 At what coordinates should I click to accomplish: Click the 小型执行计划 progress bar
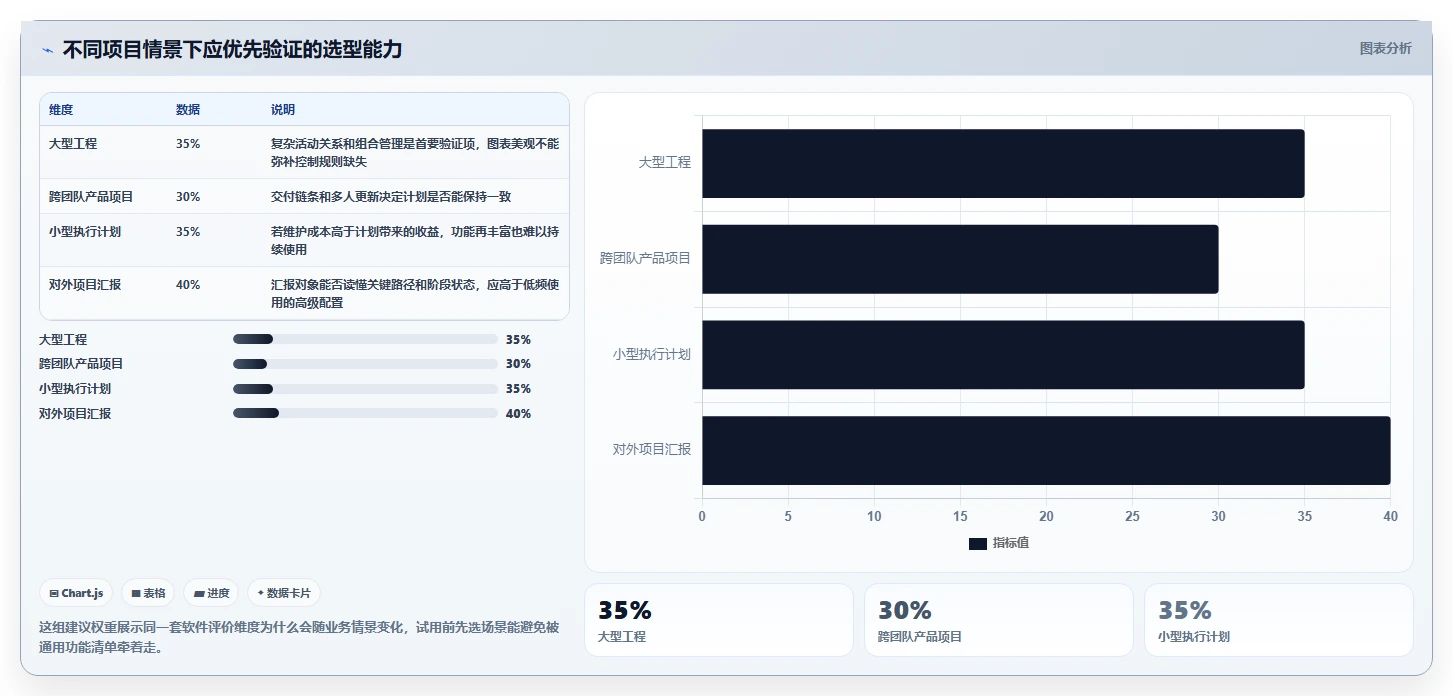pyautogui.click(x=365, y=389)
